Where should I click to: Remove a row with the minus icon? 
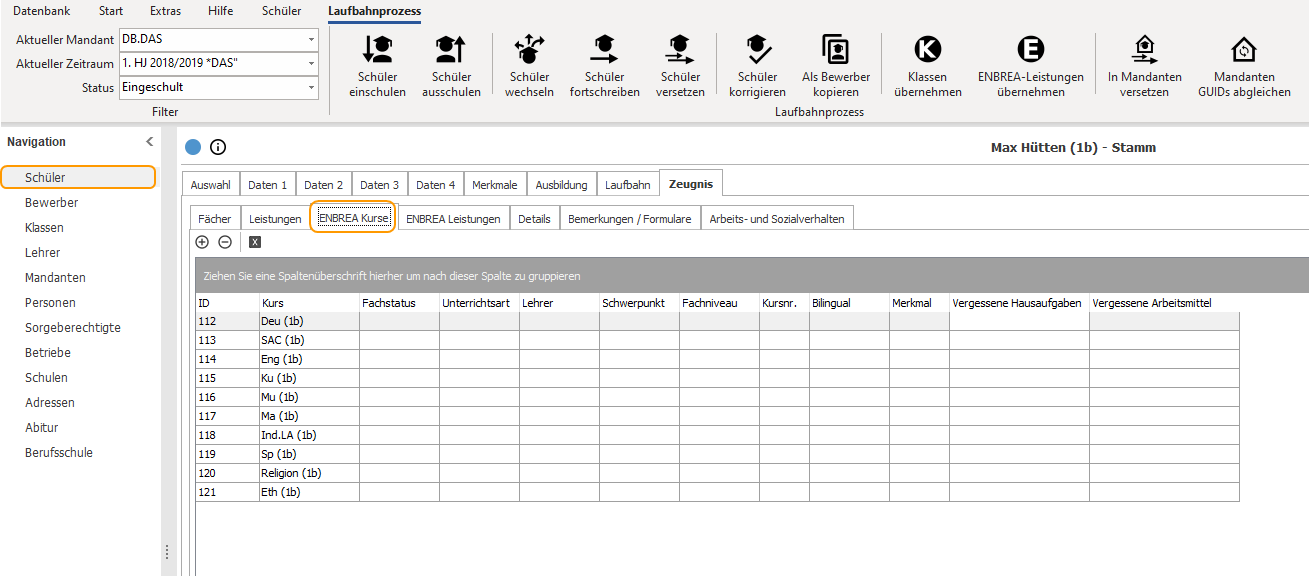click(225, 242)
